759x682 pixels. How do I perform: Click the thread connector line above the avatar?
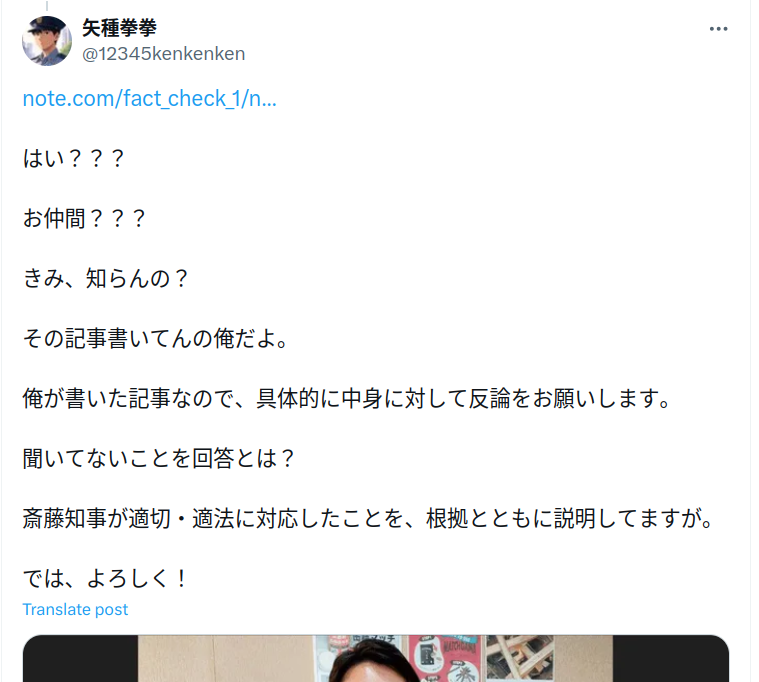click(x=47, y=5)
